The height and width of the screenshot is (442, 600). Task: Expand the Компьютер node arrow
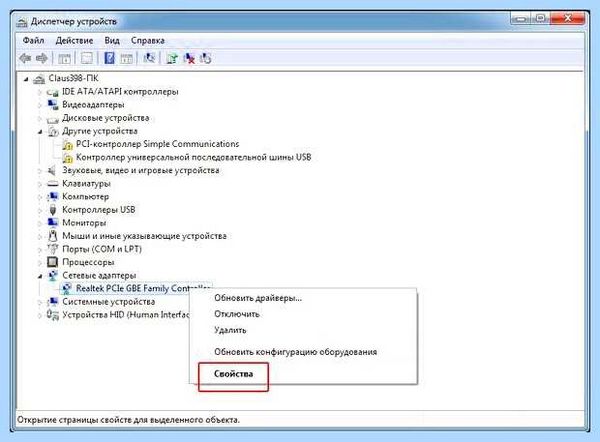(x=40, y=197)
